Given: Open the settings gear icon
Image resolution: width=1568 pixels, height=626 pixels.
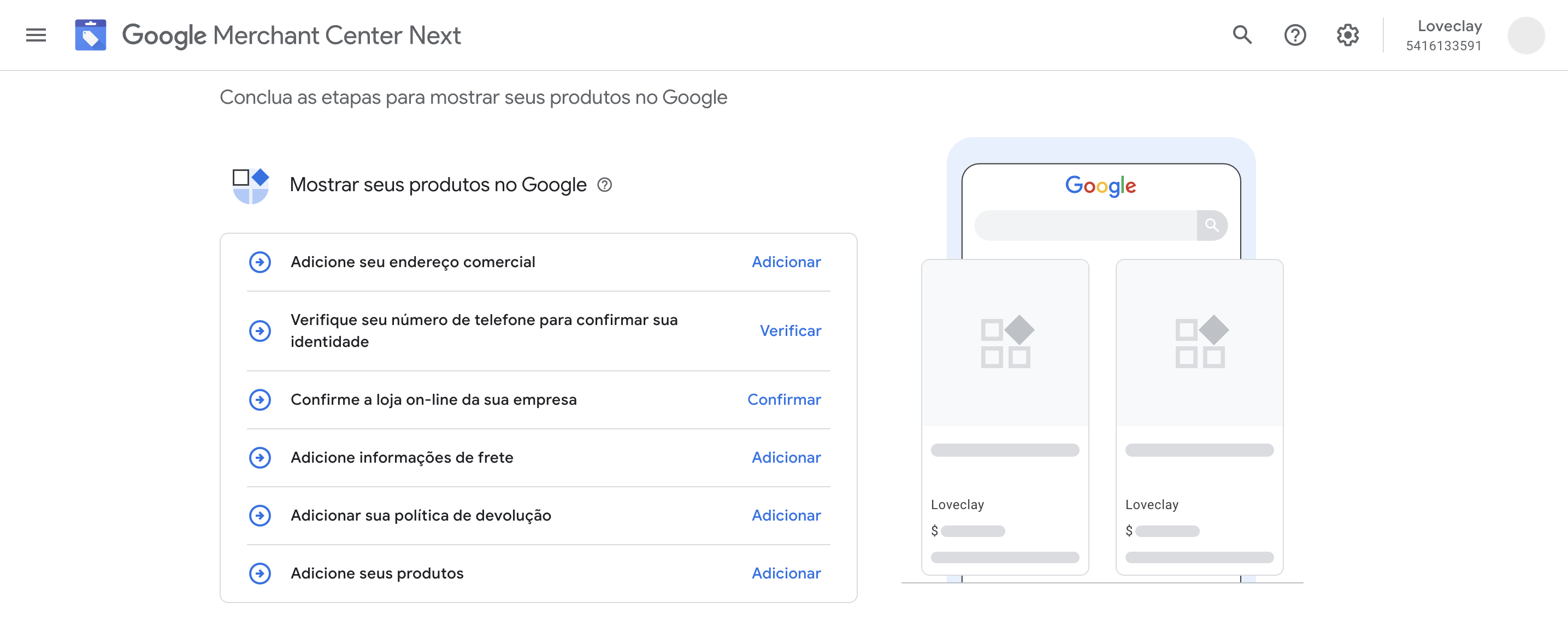Looking at the screenshot, I should pyautogui.click(x=1347, y=36).
